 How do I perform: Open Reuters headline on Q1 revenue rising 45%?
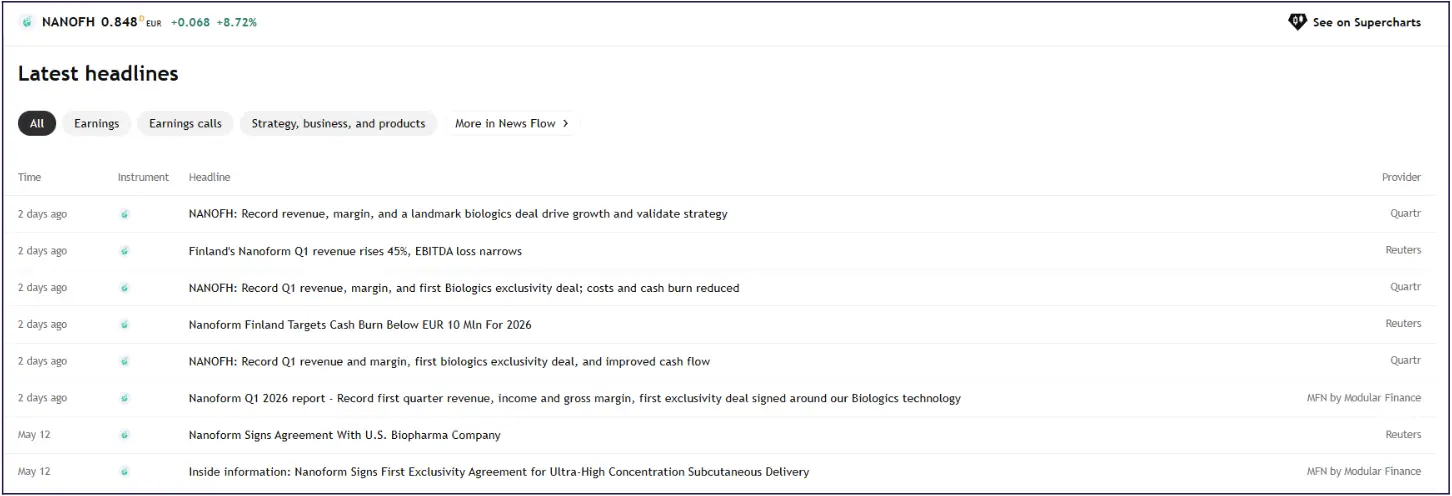coord(355,251)
